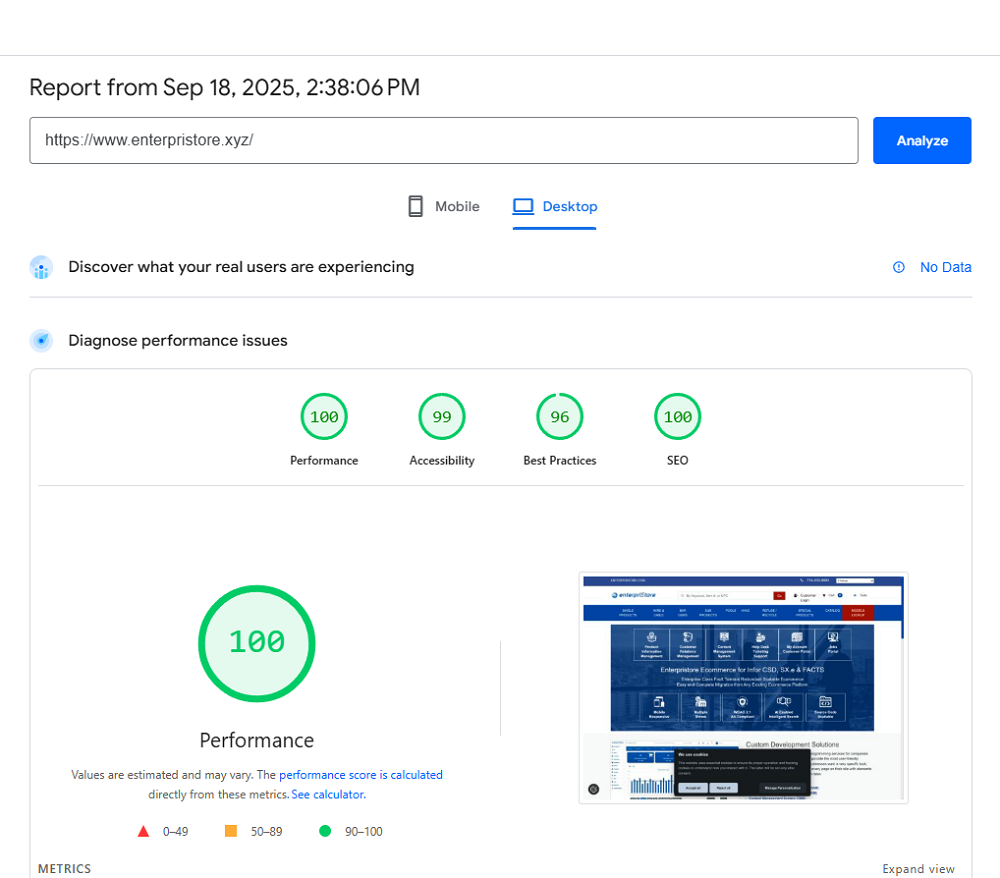
Task: Click the red triangle 0–49 legend marker
Action: tap(143, 831)
